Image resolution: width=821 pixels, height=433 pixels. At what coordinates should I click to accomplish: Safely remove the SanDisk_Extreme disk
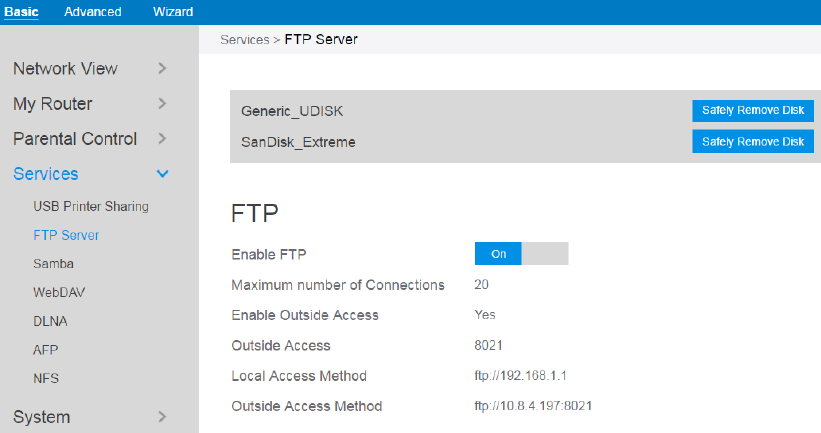[752, 142]
